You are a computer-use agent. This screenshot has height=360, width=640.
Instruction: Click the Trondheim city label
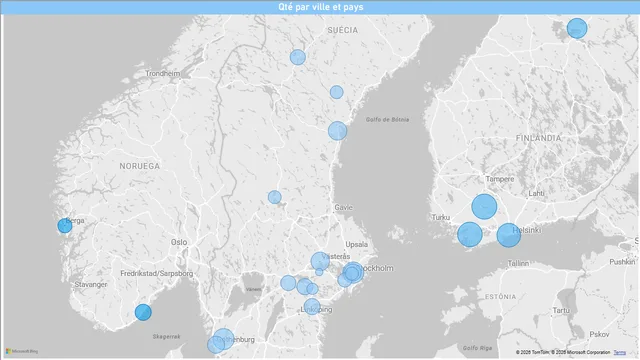[162, 73]
